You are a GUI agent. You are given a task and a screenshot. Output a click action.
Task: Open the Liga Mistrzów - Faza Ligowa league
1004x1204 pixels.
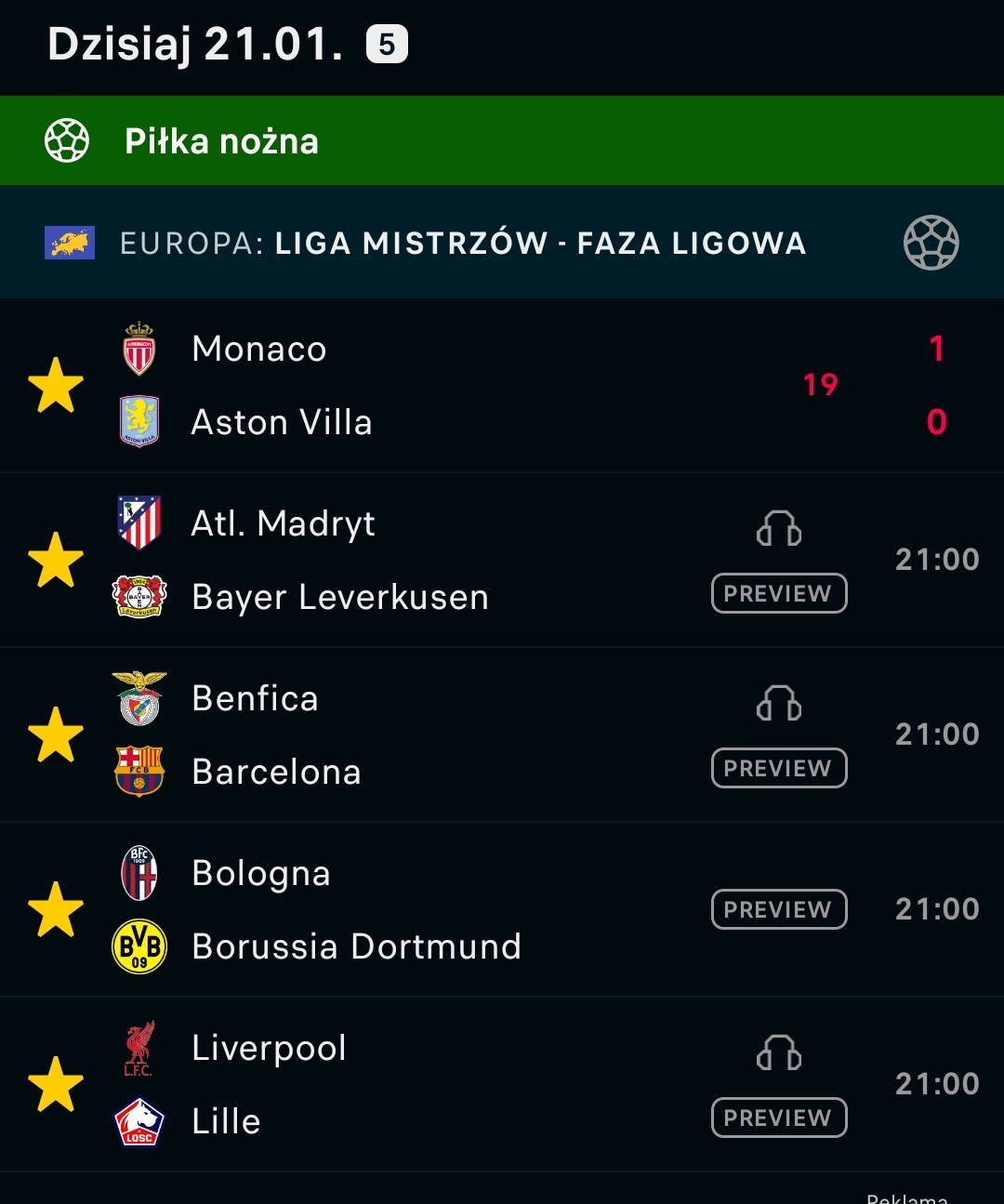[539, 244]
